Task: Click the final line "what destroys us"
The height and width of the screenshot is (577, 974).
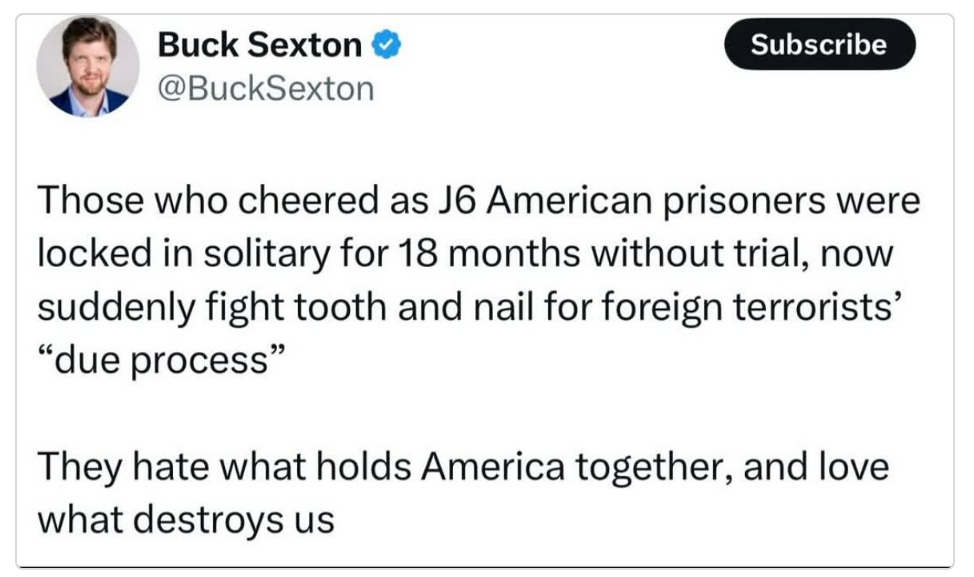Action: (185, 521)
